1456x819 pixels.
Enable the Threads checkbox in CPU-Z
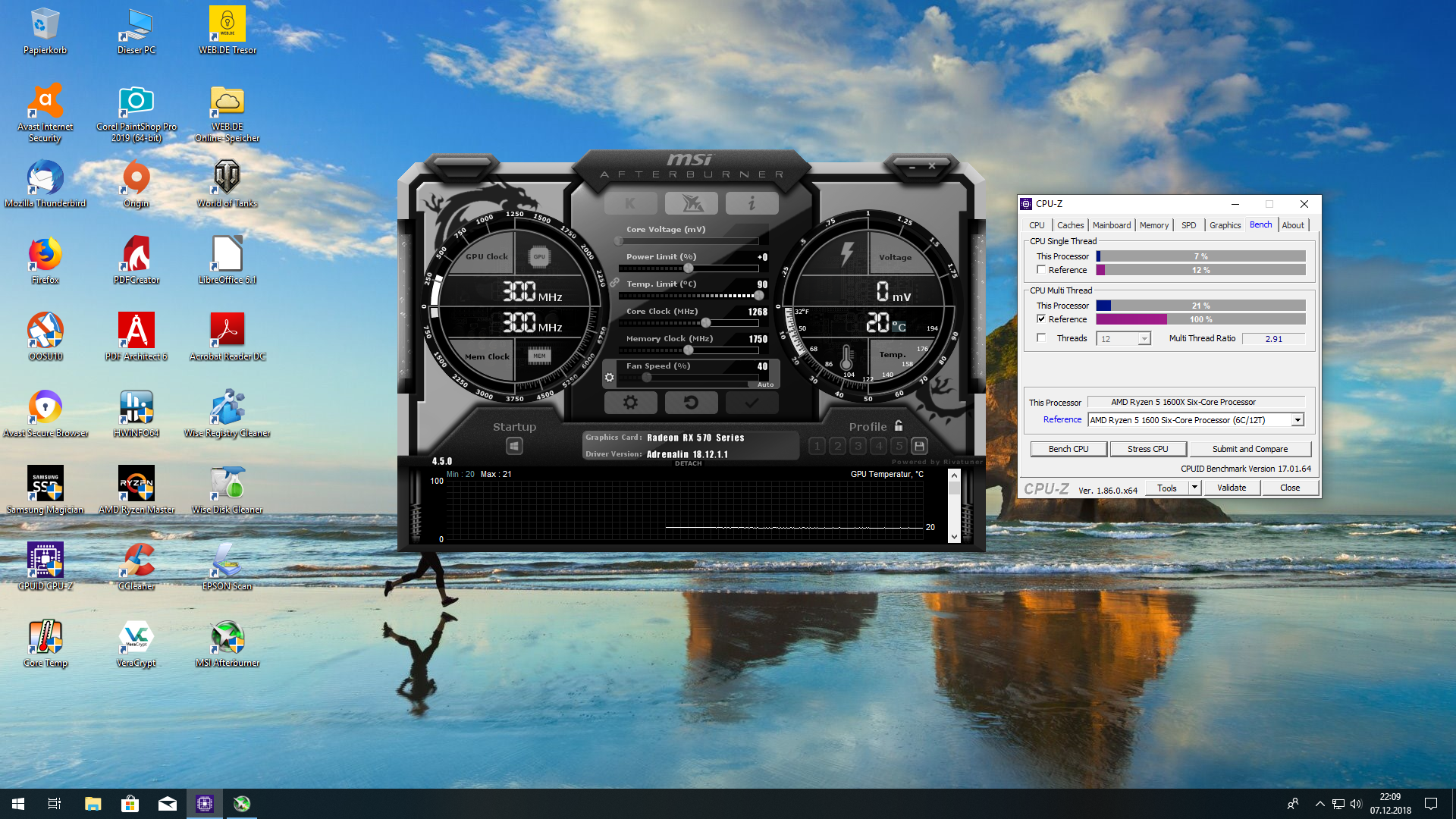pos(1041,338)
